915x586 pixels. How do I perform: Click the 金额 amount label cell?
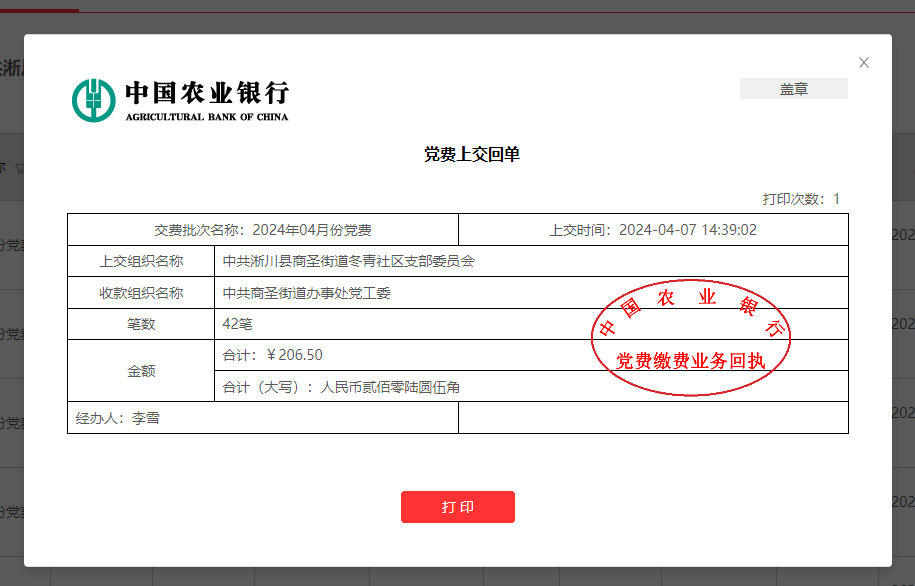pos(141,371)
